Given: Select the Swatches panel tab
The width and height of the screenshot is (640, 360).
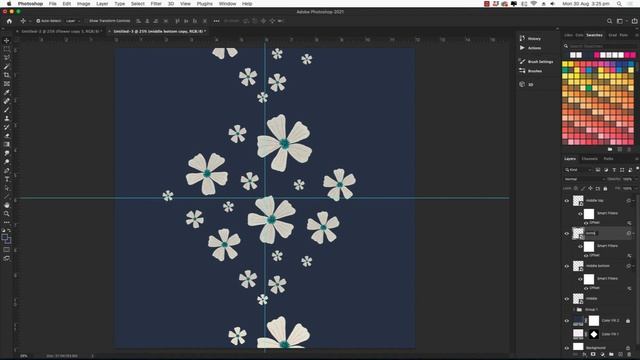Looking at the screenshot, I should pos(594,35).
